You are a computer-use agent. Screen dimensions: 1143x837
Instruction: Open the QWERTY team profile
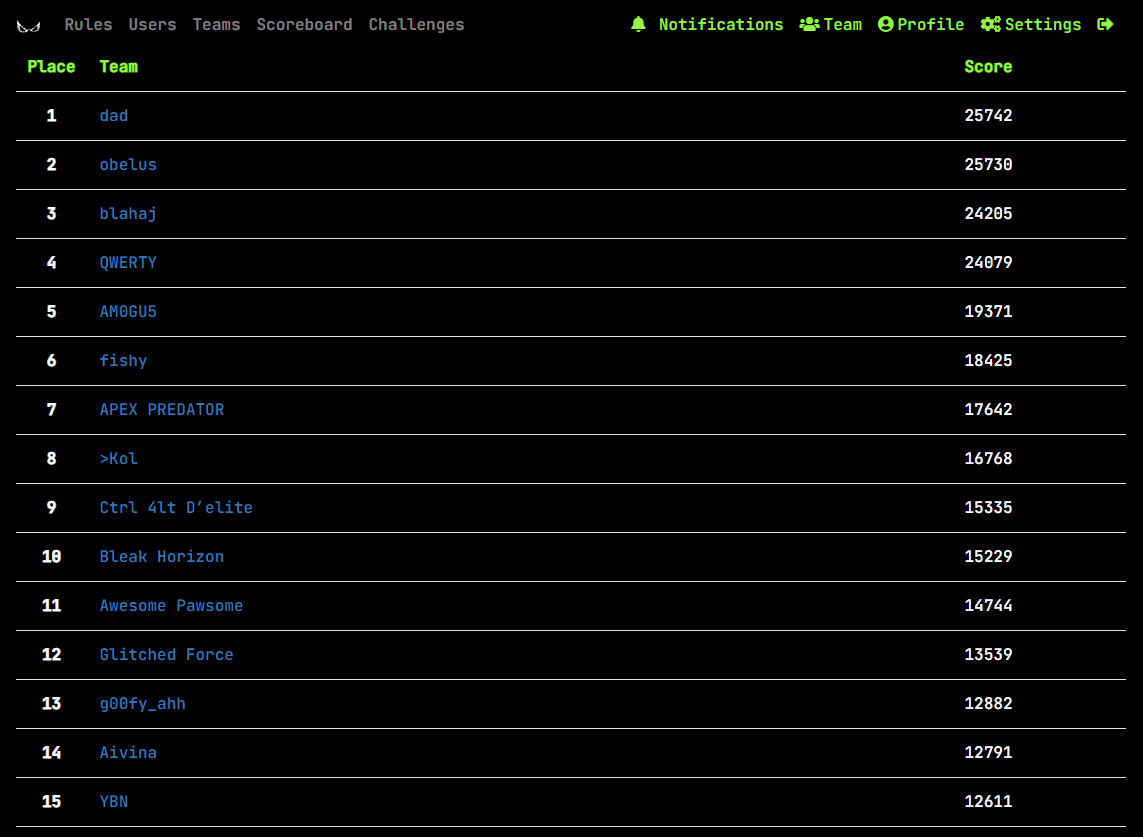128,263
